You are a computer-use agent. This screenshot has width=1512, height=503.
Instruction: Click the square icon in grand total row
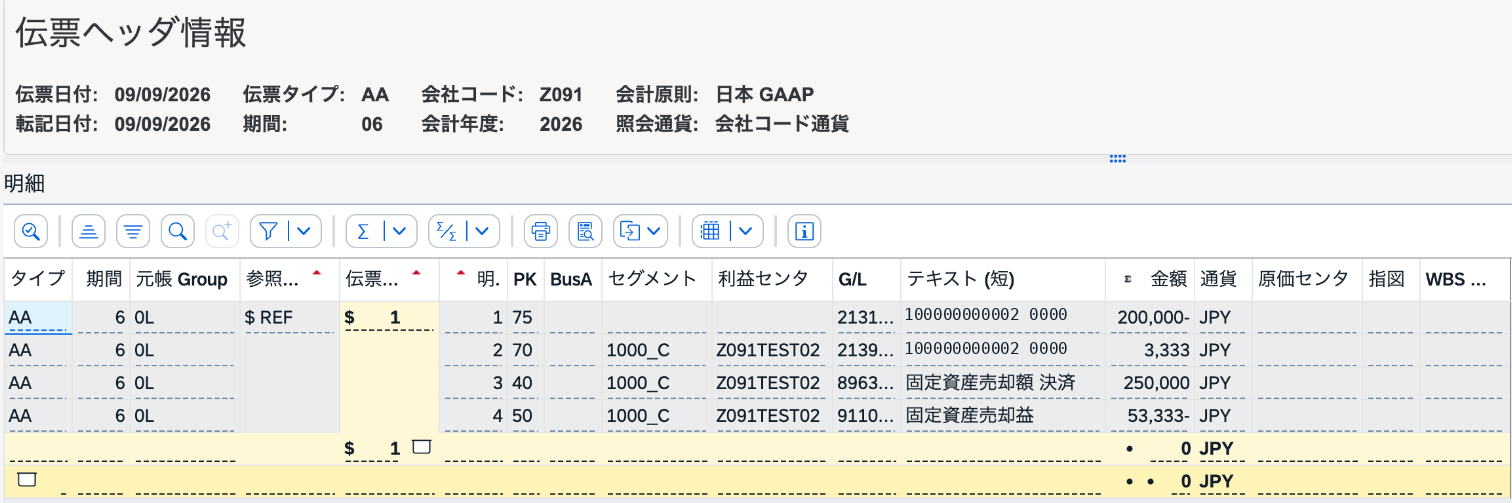[x=27, y=481]
